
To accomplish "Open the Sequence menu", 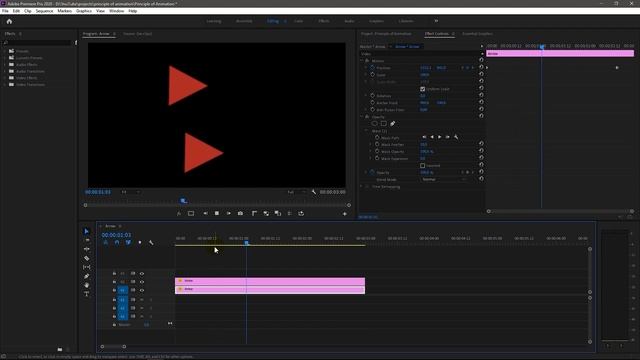I will [x=44, y=11].
